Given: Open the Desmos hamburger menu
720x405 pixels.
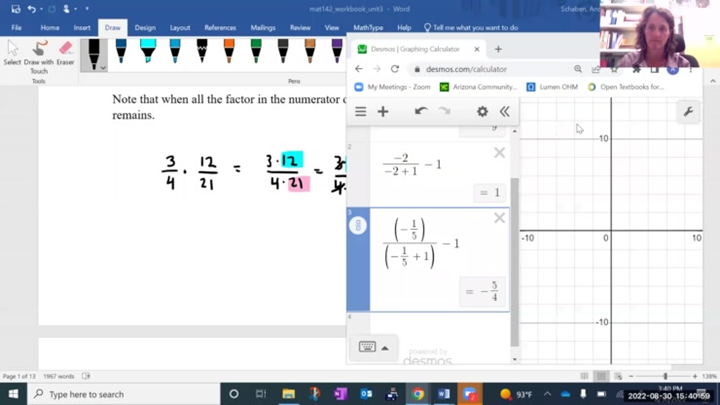Looking at the screenshot, I should [361, 112].
